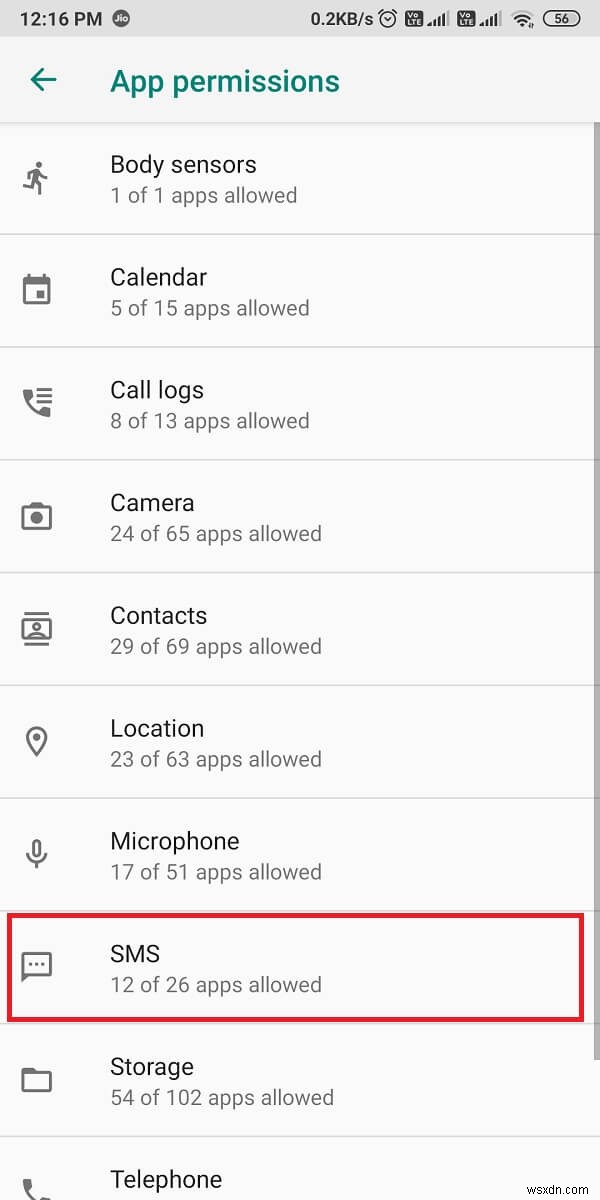
Task: Open the Contacts permissions list
Action: [x=300, y=628]
